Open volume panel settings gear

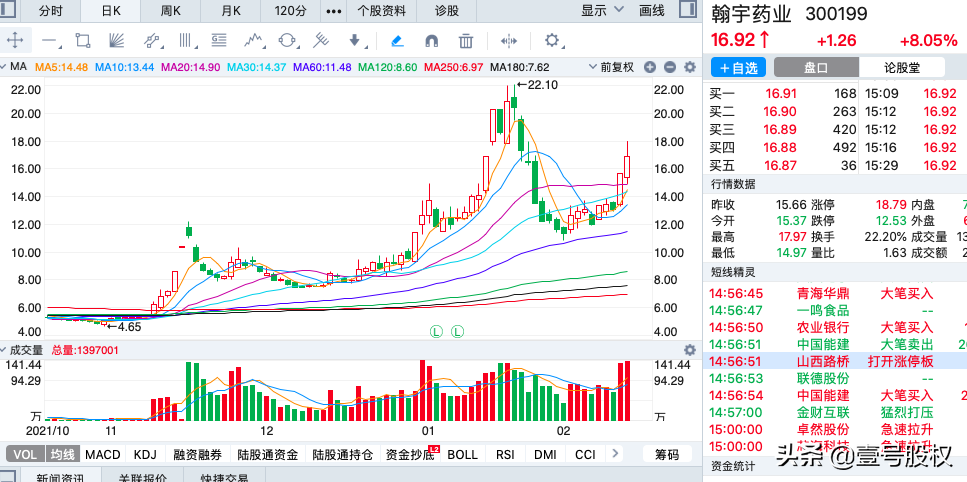point(690,350)
